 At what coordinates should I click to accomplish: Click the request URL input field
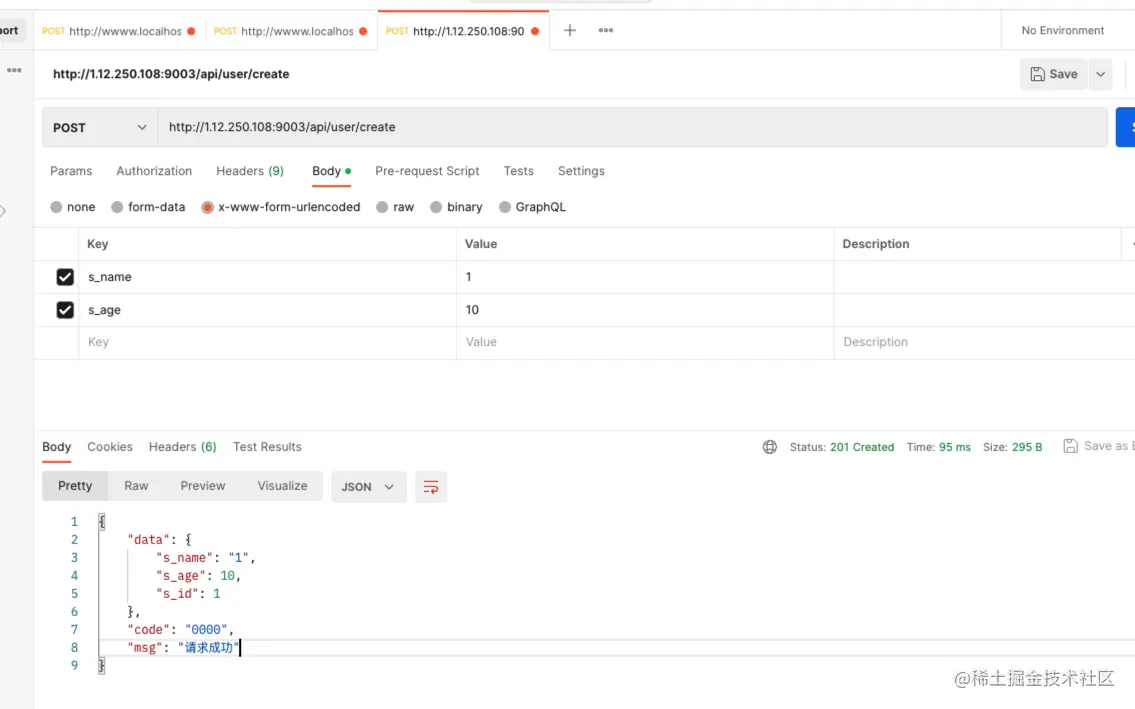point(633,127)
